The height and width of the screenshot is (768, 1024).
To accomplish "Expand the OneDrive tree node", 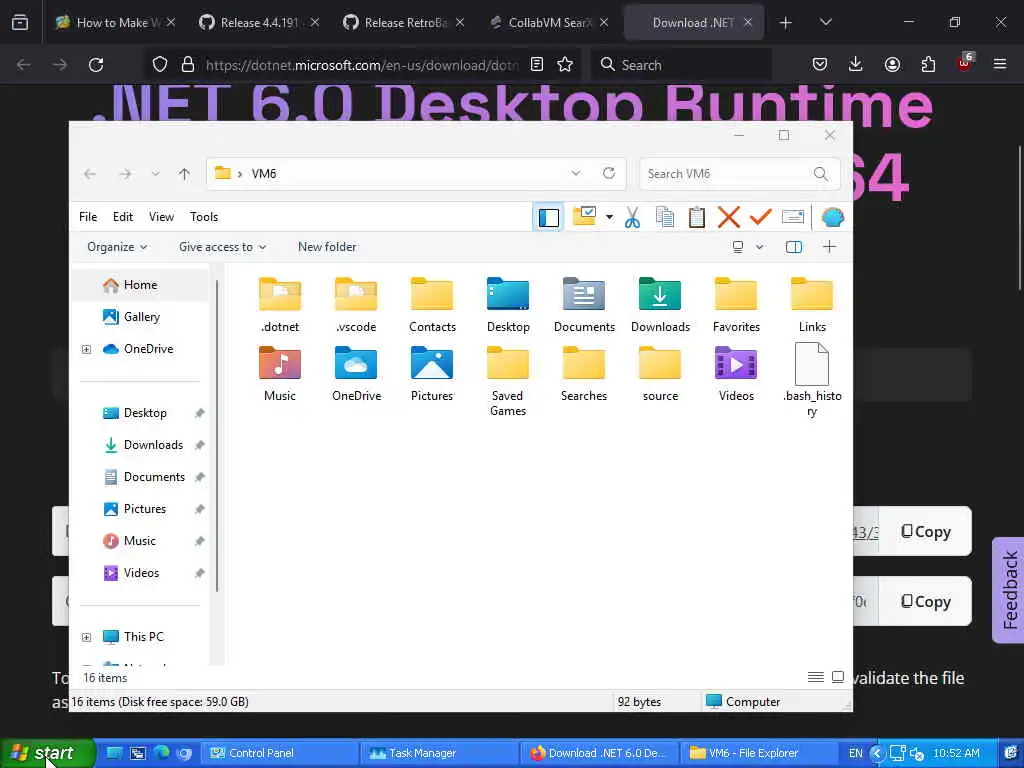I will click(86, 349).
